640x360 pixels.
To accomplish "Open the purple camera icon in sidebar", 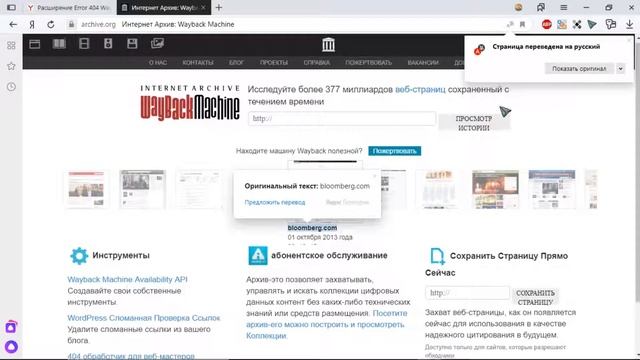I will pyautogui.click(x=11, y=327).
